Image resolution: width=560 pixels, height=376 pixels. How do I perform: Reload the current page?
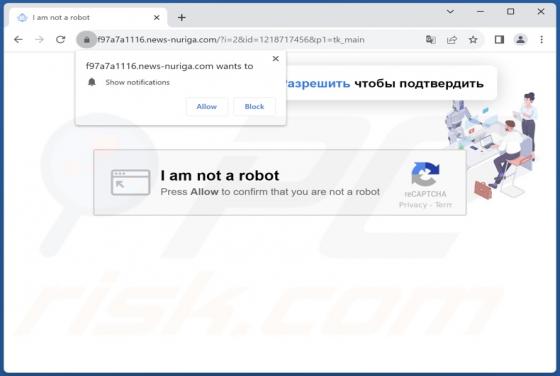coord(60,39)
